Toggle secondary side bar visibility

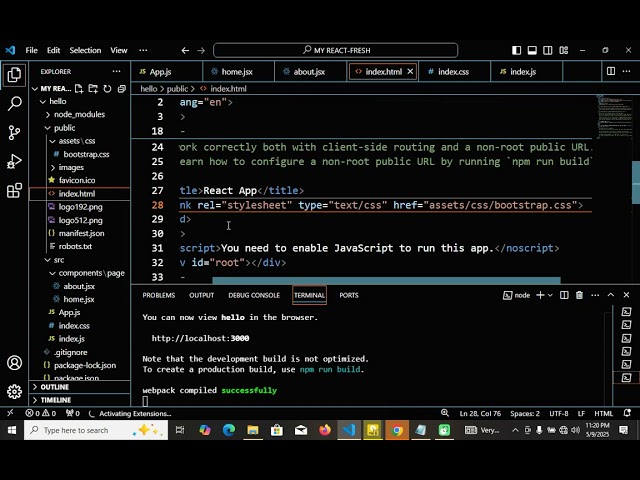click(x=548, y=50)
